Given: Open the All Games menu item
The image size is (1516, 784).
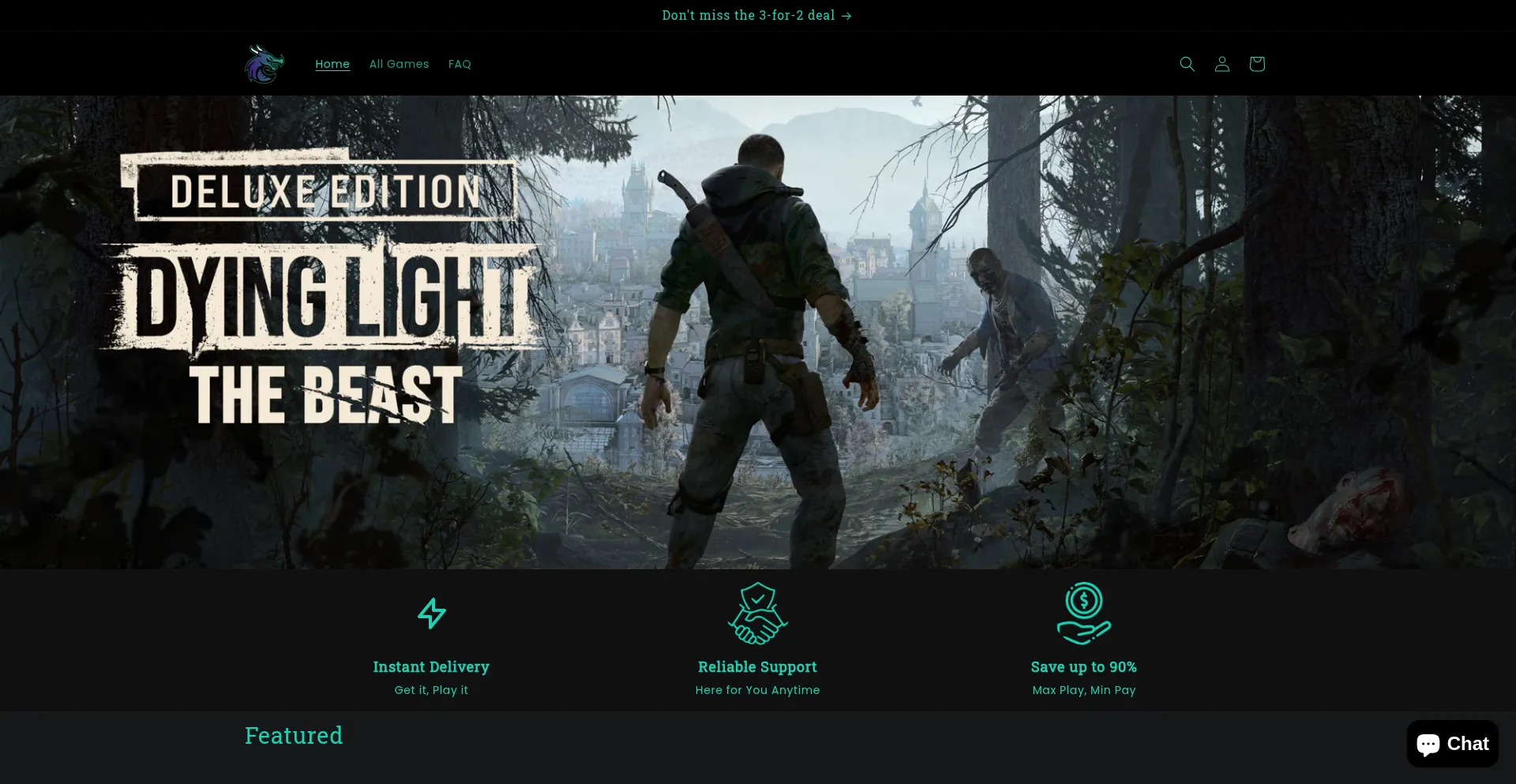Looking at the screenshot, I should click(399, 64).
